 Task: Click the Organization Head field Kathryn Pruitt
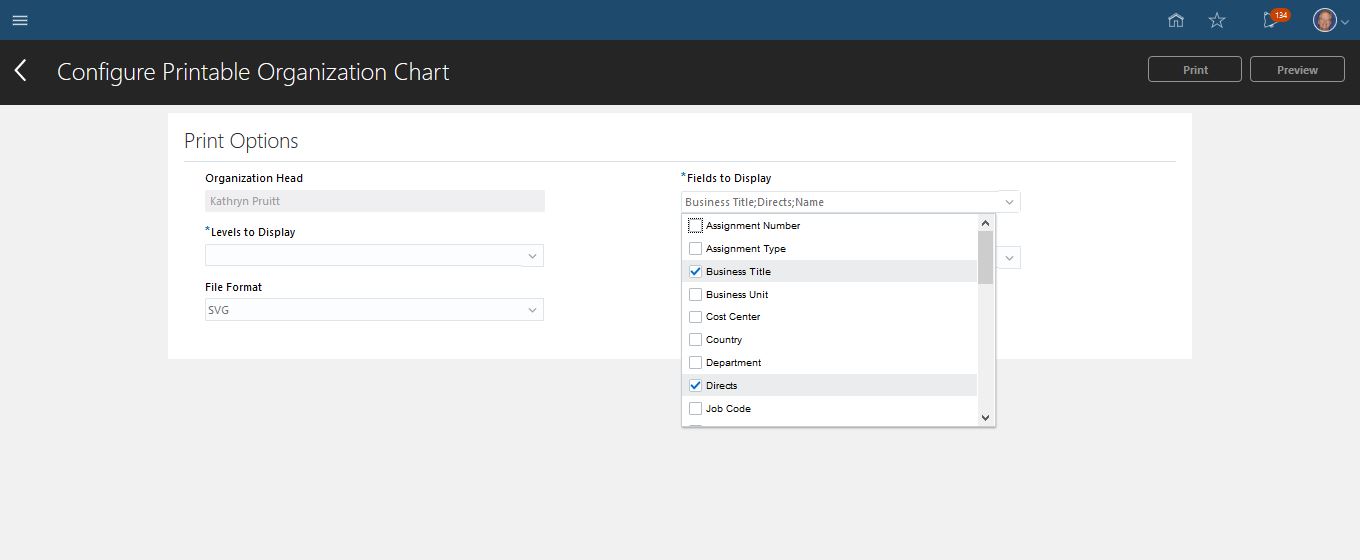[375, 201]
